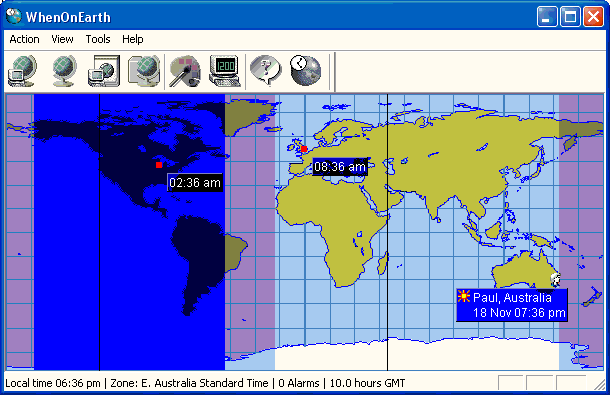Click the small figure marker on eastern Australia
Viewport: 610px width, 395px height.
(555, 280)
